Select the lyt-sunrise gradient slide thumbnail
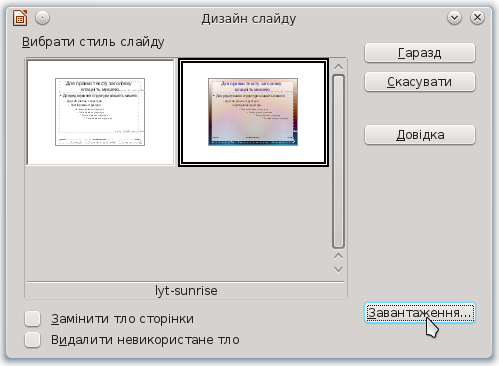The image size is (499, 366). [253, 113]
